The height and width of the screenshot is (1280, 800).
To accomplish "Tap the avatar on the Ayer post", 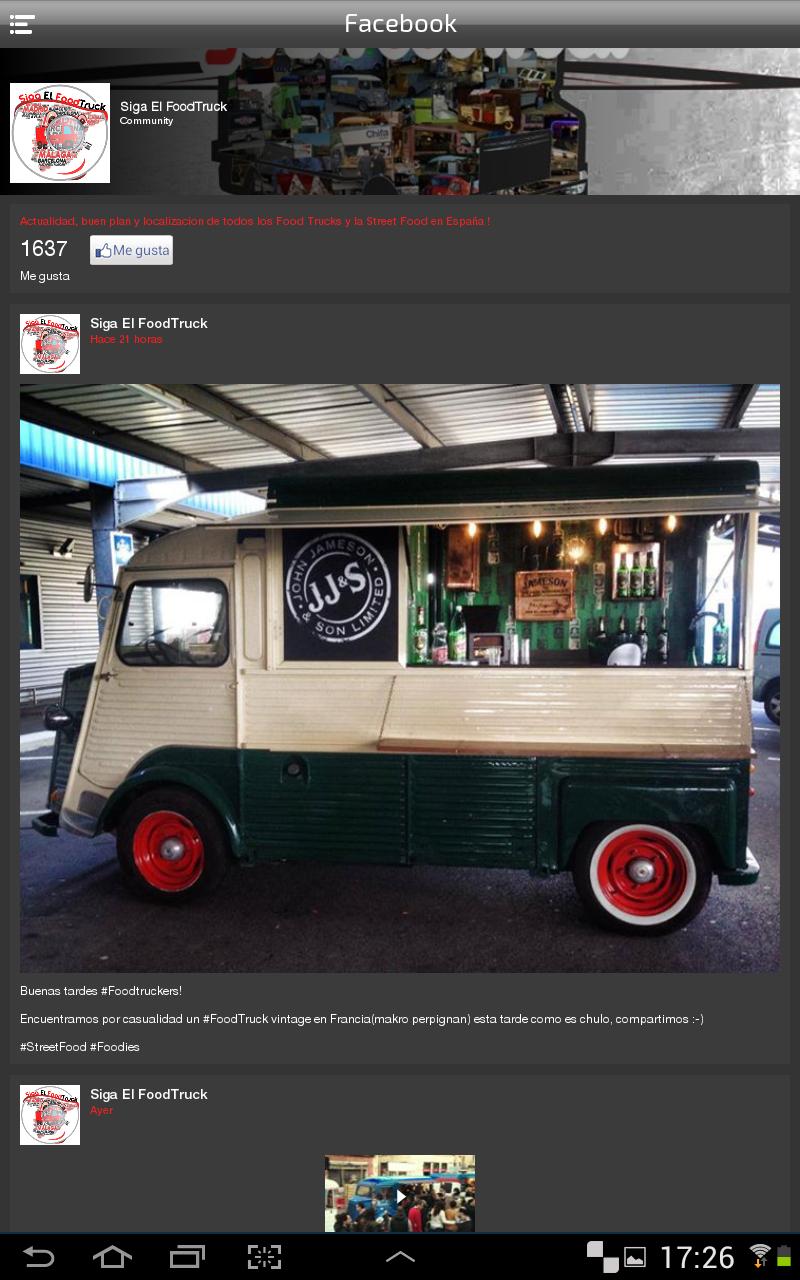I will point(50,1115).
